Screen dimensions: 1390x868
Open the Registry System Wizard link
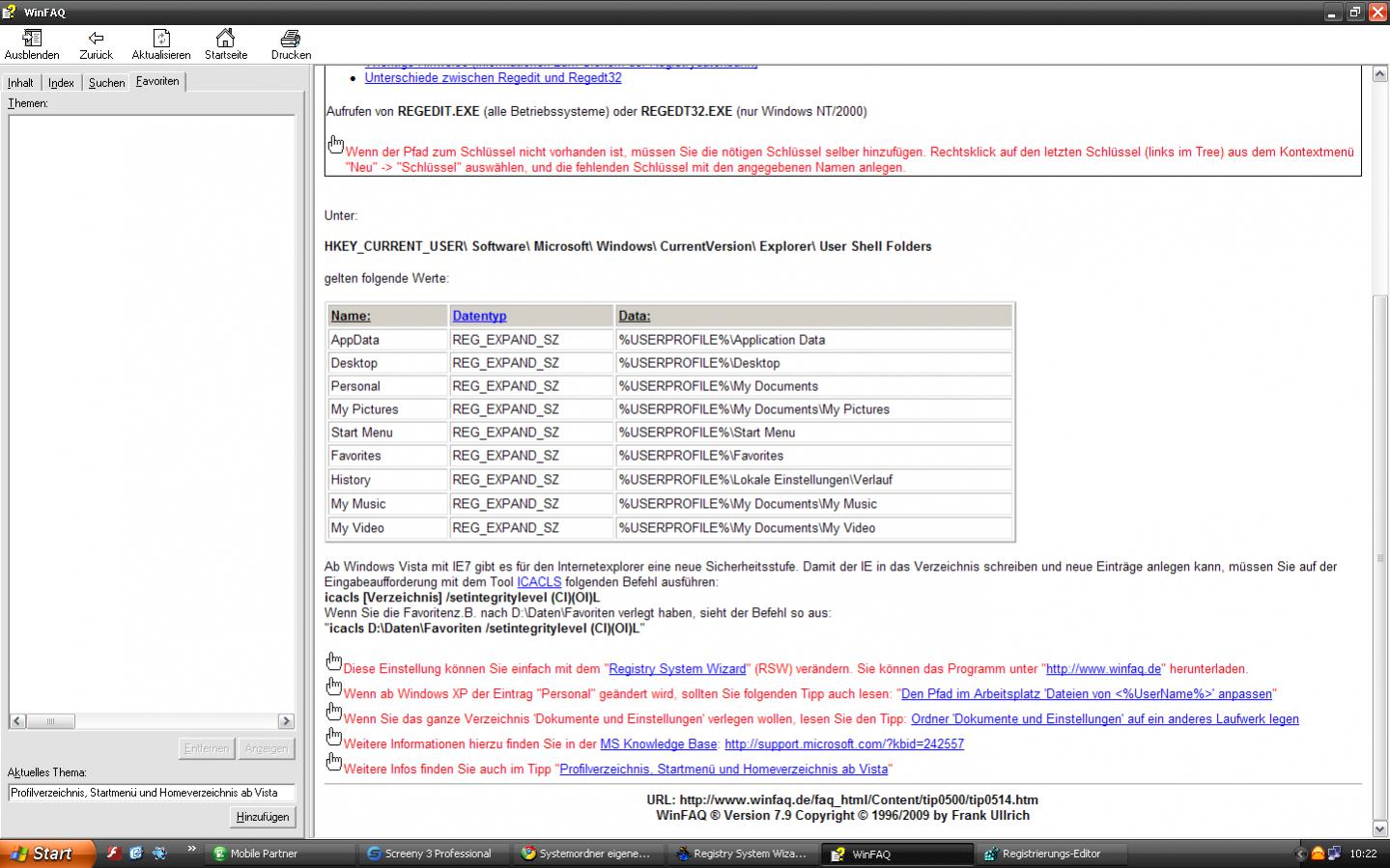[677, 669]
